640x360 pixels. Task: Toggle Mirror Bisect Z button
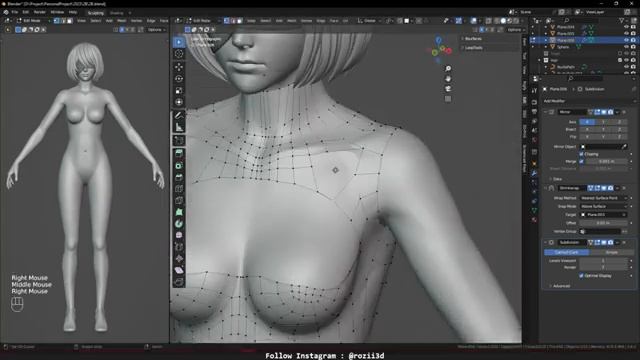(x=619, y=129)
